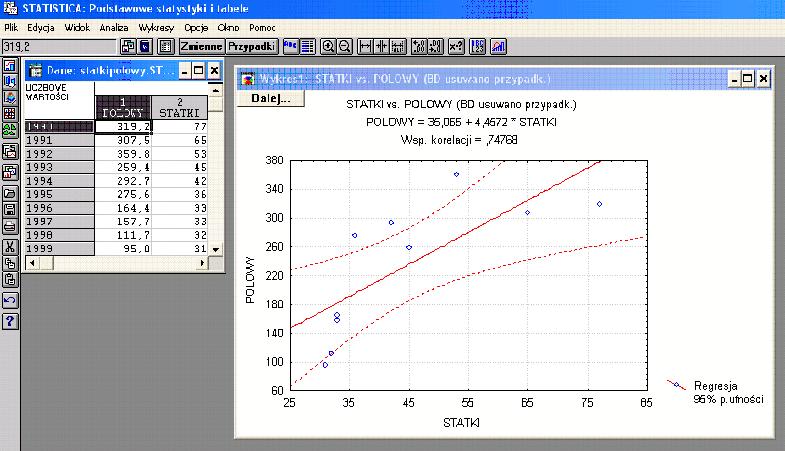The height and width of the screenshot is (451, 785).
Task: Click the add decimal places icon
Action: pos(419,47)
